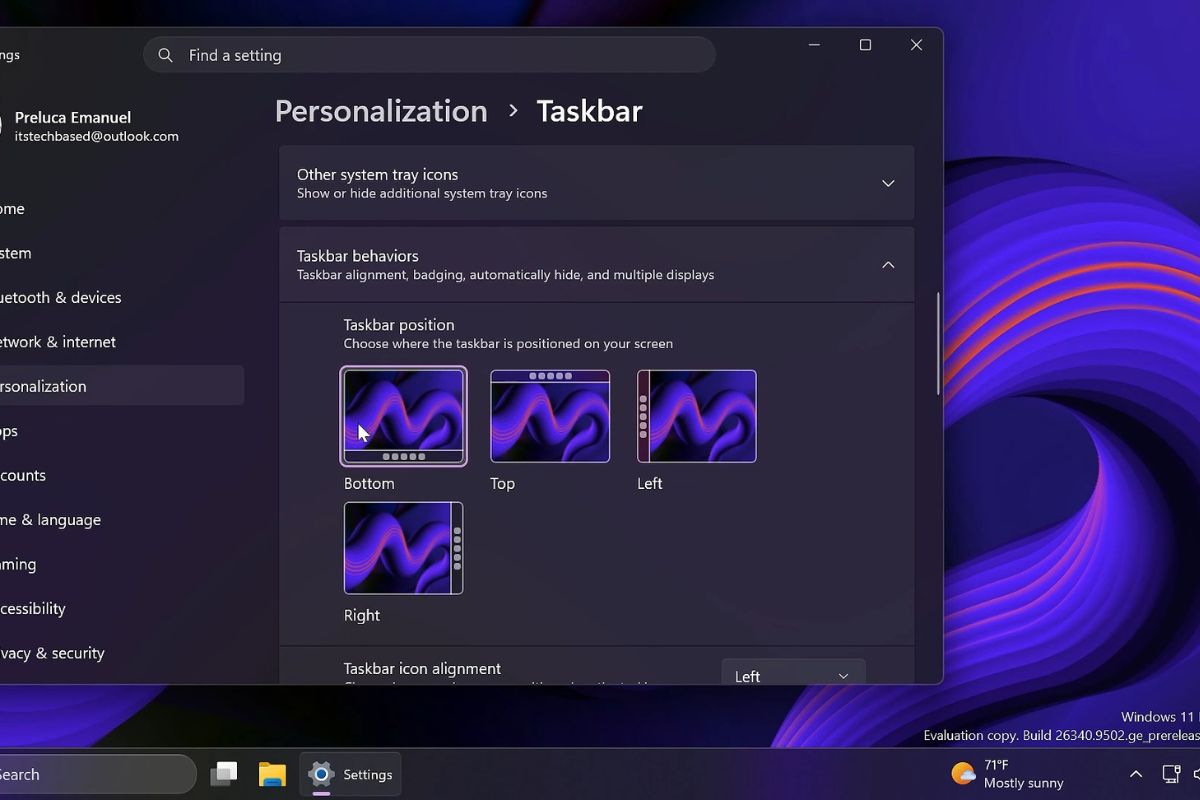Viewport: 1200px width, 800px height.
Task: Select Top taskbar position thumbnail
Action: 550,416
